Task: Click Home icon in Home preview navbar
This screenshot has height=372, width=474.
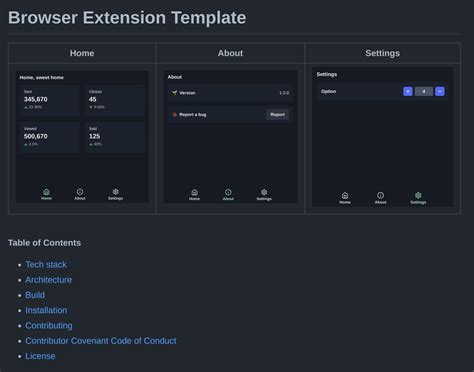Action: (46, 192)
